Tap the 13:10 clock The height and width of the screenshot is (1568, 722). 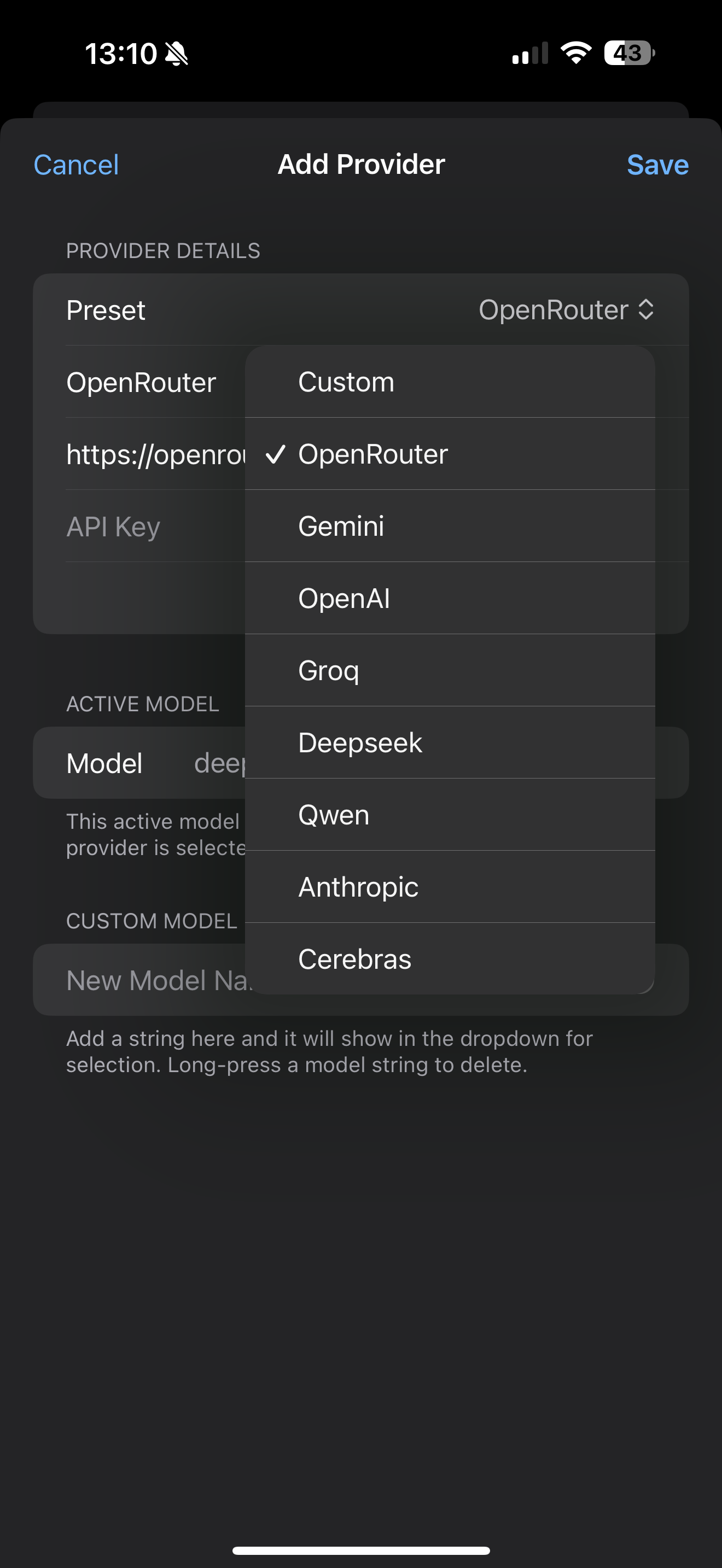(121, 54)
